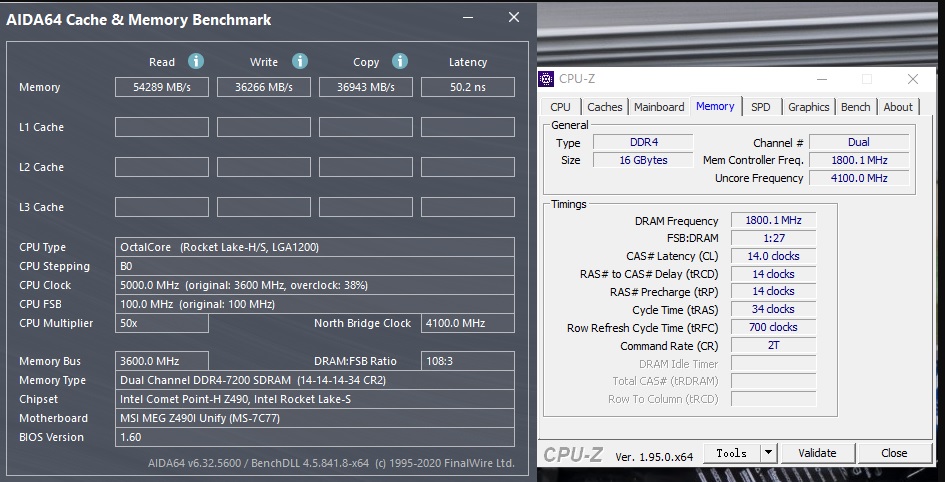Click the Memory Type Dual Channel DDR4-7200 value

[315, 380]
